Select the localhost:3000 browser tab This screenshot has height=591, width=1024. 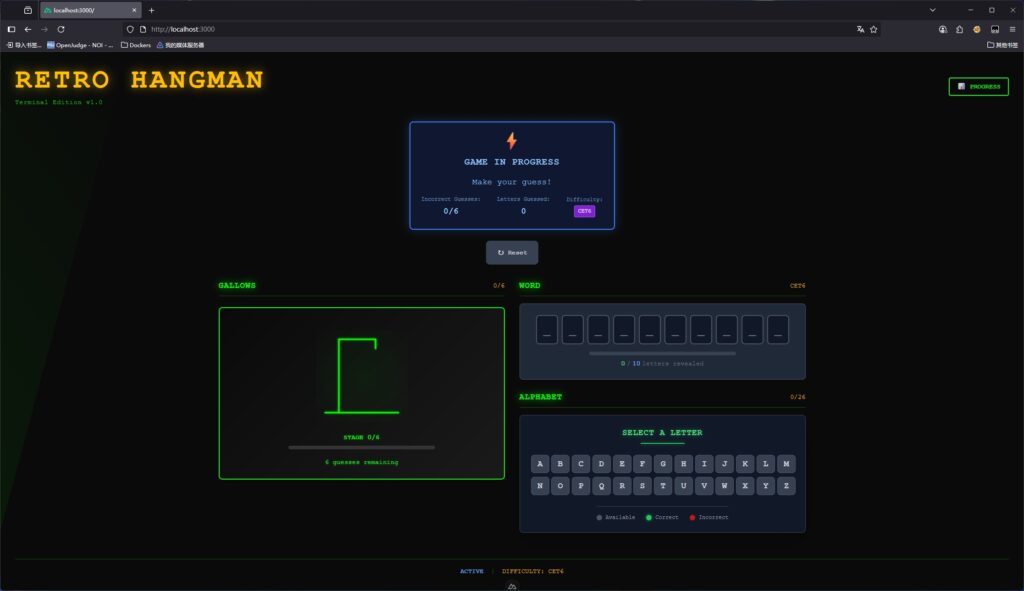pos(85,10)
